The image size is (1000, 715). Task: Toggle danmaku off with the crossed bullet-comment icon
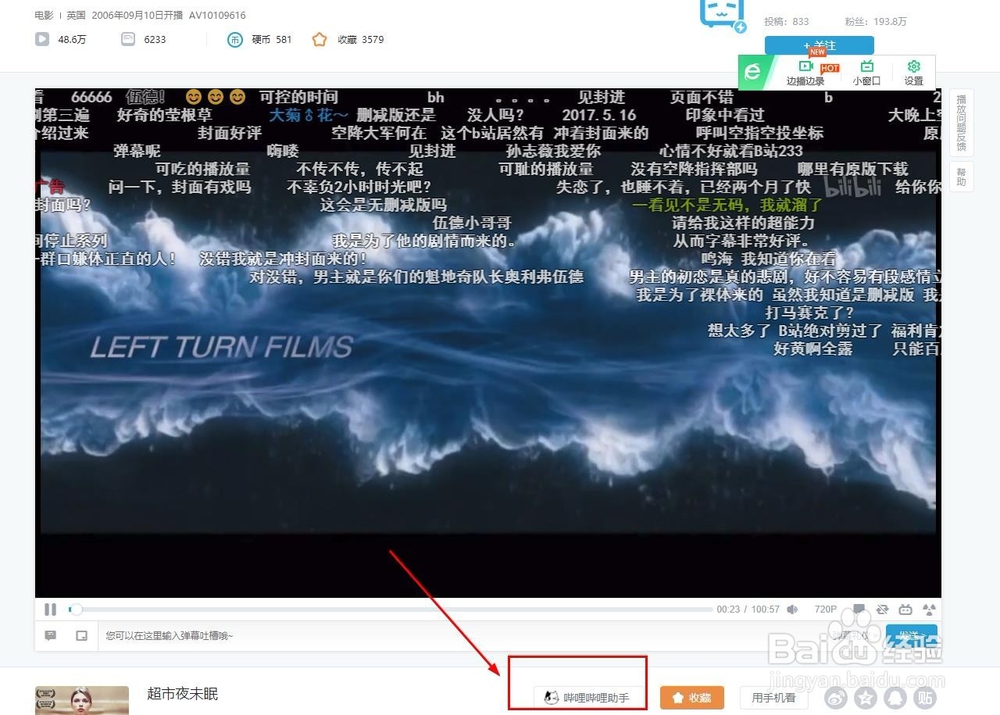[884, 608]
